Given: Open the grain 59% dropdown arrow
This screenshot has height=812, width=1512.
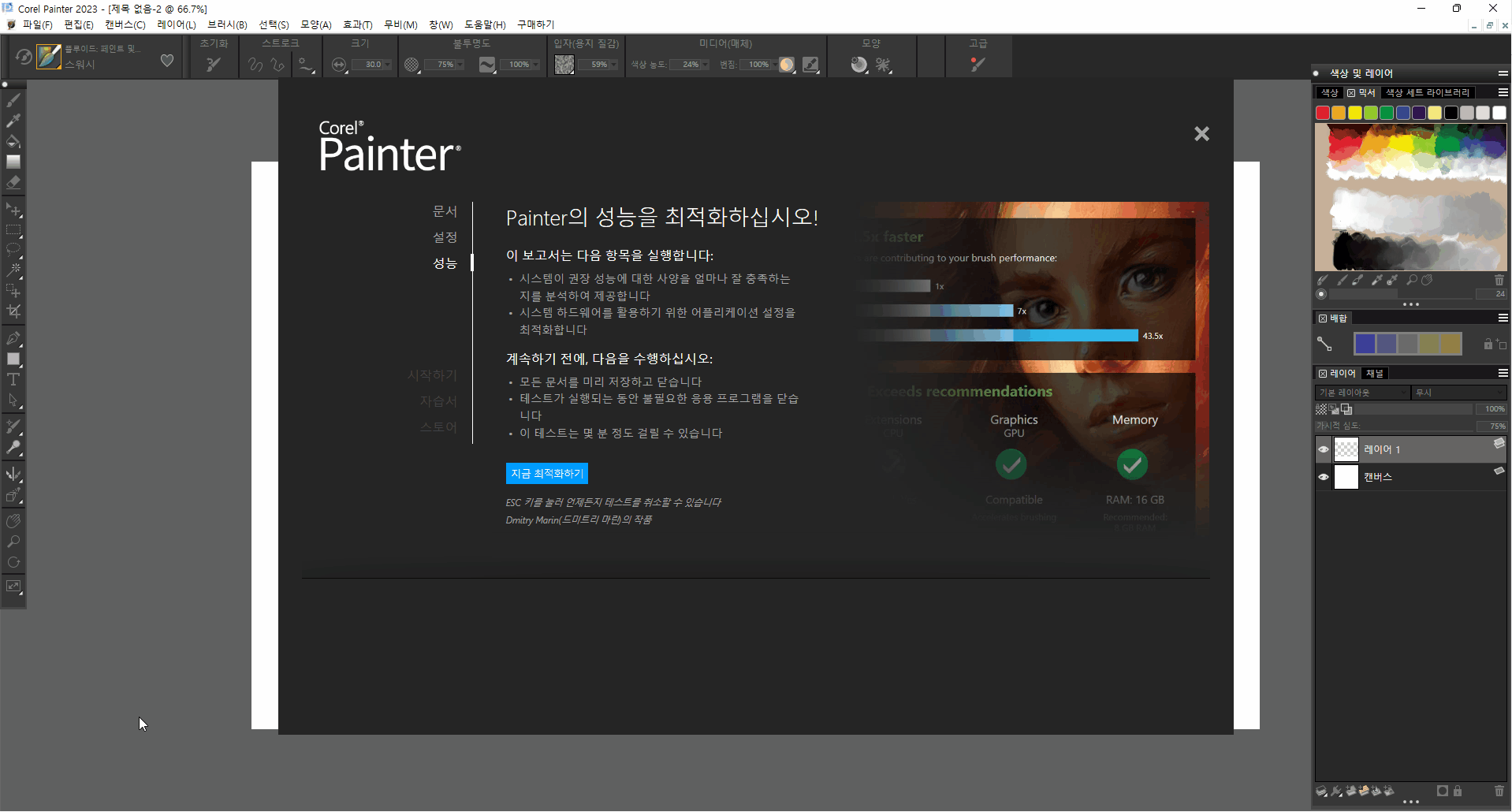Looking at the screenshot, I should point(613,65).
